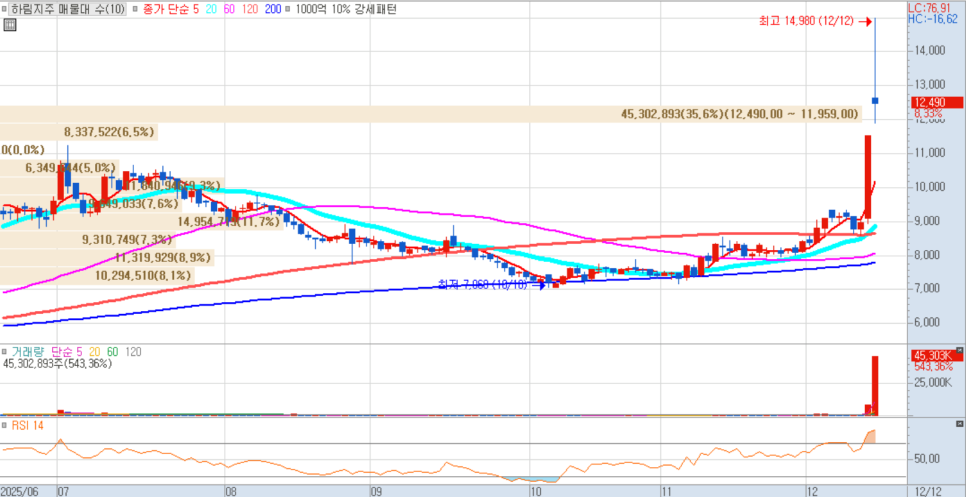Viewport: 966px width, 497px height.
Task: Select the salmon 120 price moving average label
Action: 250,9
